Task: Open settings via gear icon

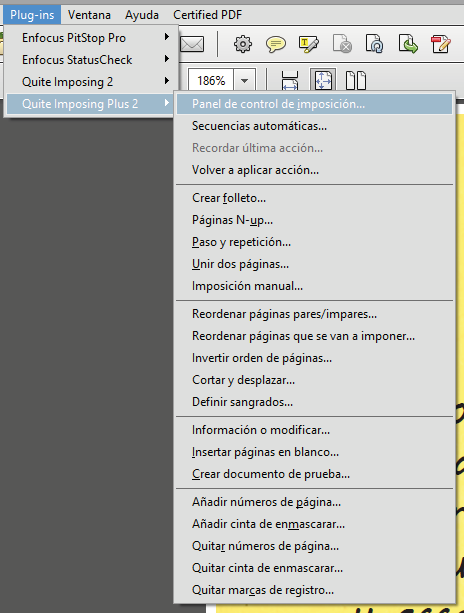Action: point(243,44)
